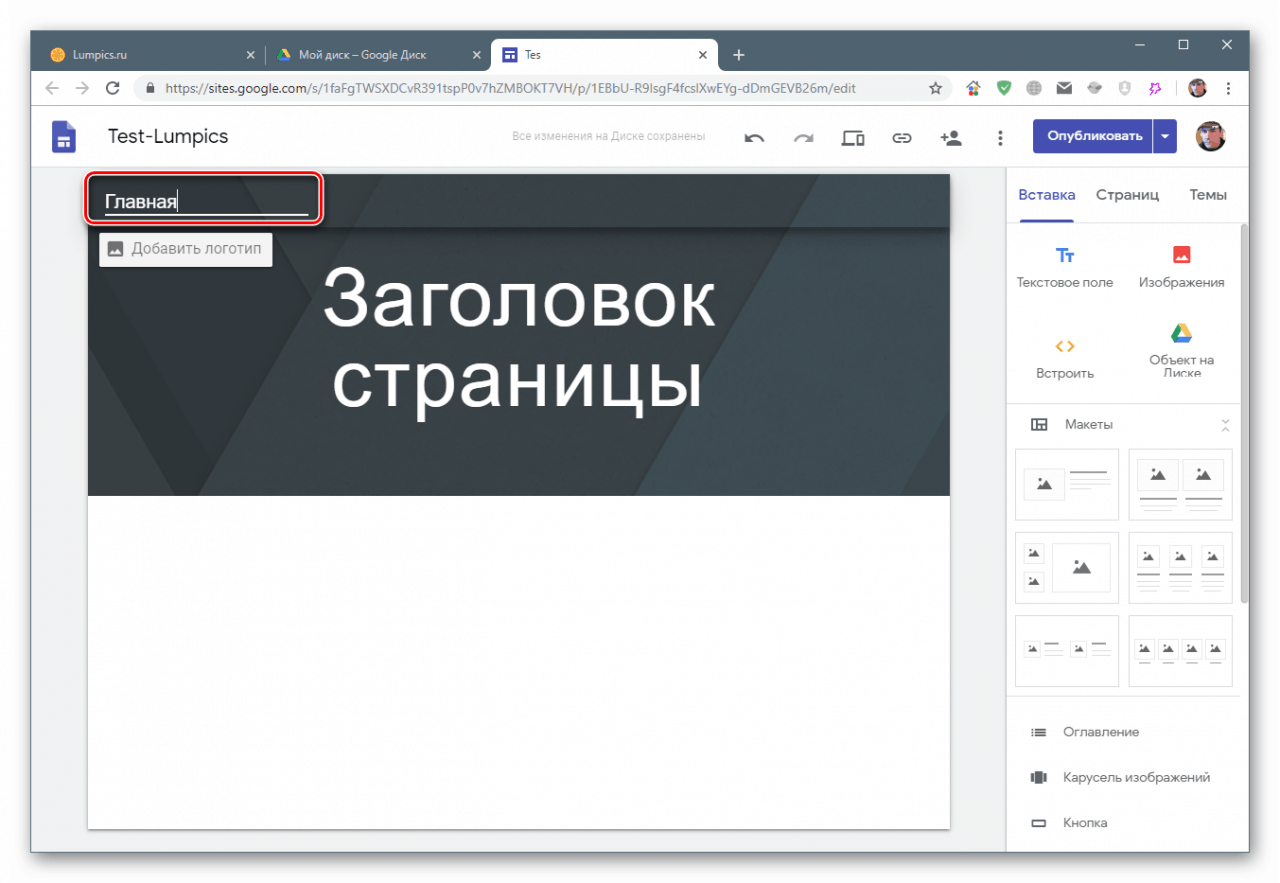Click the green shield extension icon
1280x883 pixels.
click(1003, 88)
